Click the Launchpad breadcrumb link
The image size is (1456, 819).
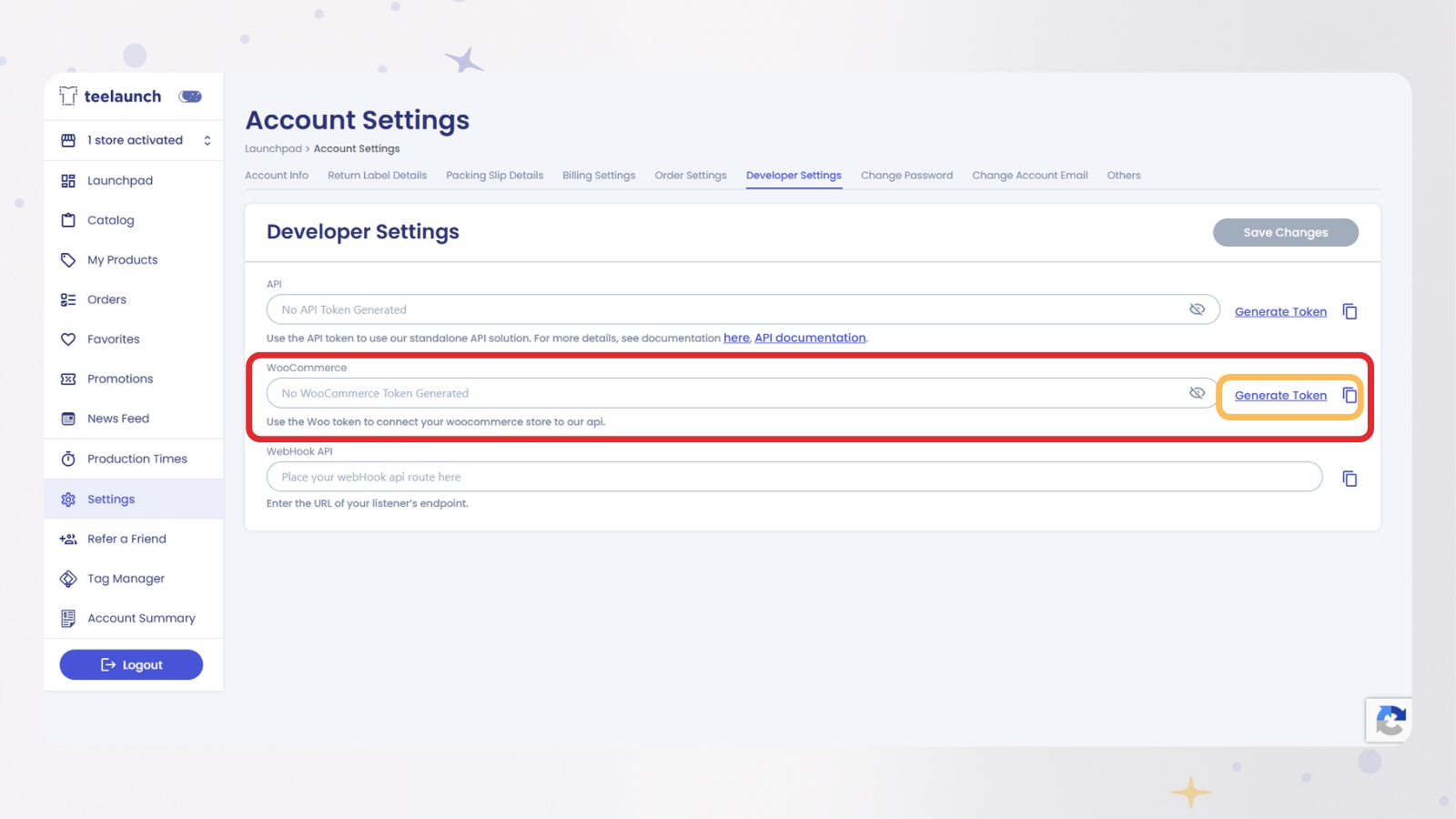(273, 148)
